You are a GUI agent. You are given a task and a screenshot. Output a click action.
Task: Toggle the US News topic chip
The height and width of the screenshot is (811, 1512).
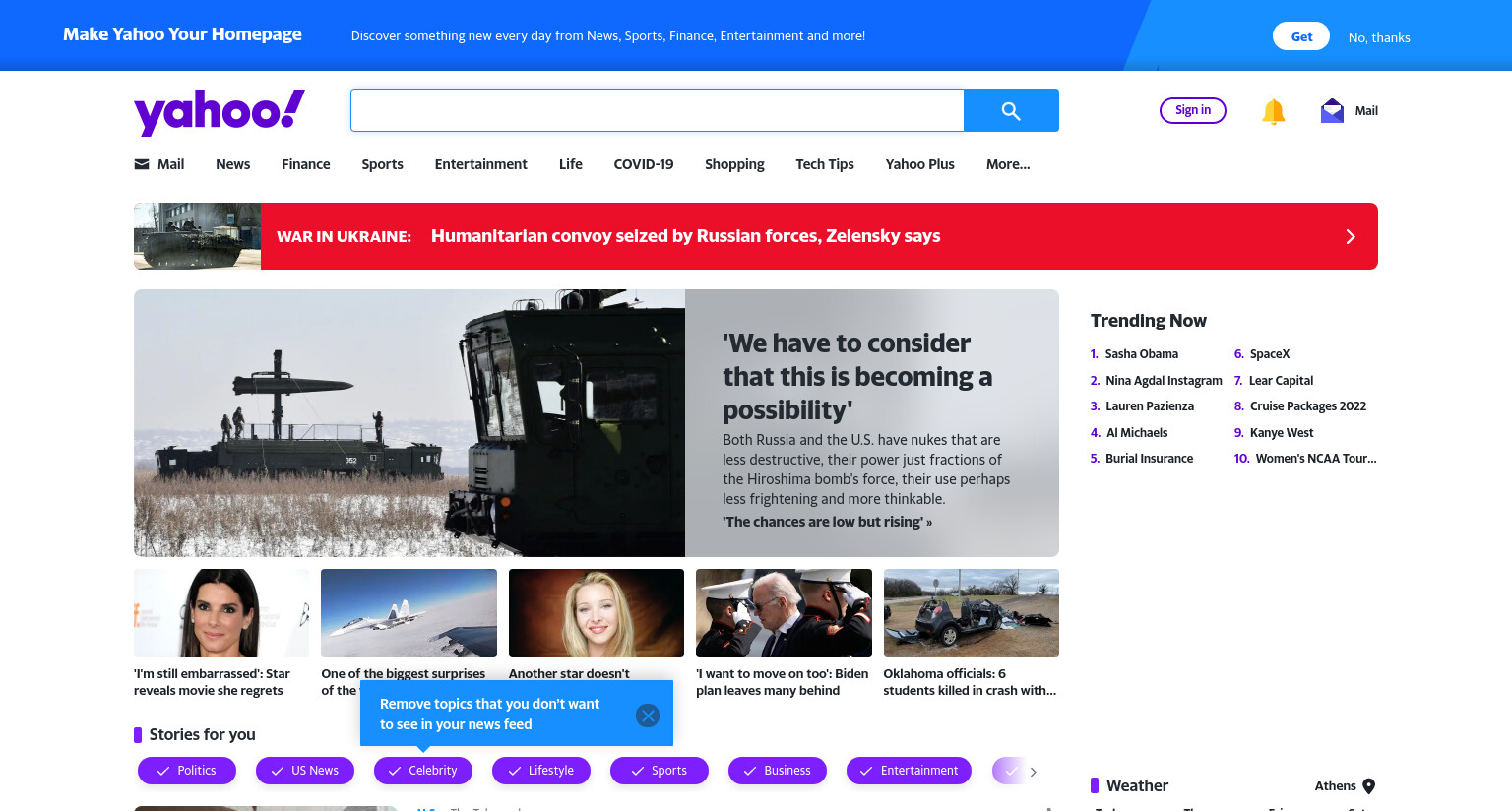tap(305, 771)
